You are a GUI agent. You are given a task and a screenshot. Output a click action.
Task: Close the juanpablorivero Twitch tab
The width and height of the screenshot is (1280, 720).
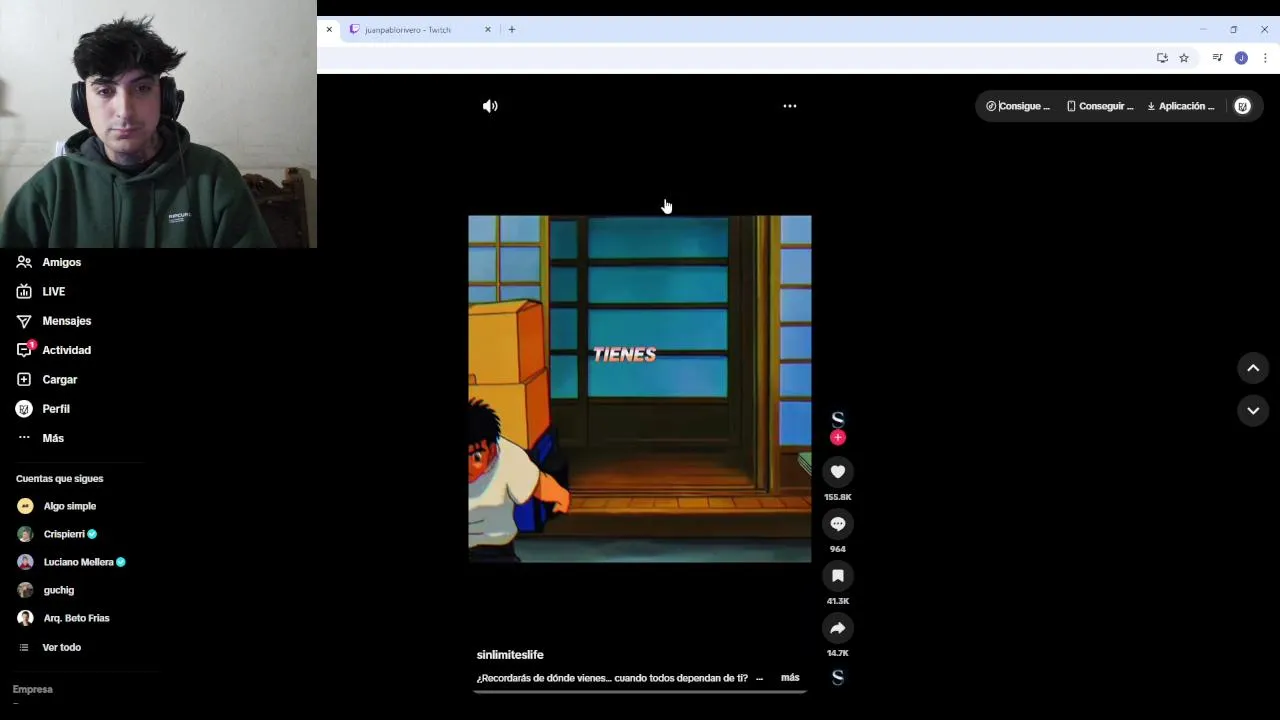coord(488,30)
